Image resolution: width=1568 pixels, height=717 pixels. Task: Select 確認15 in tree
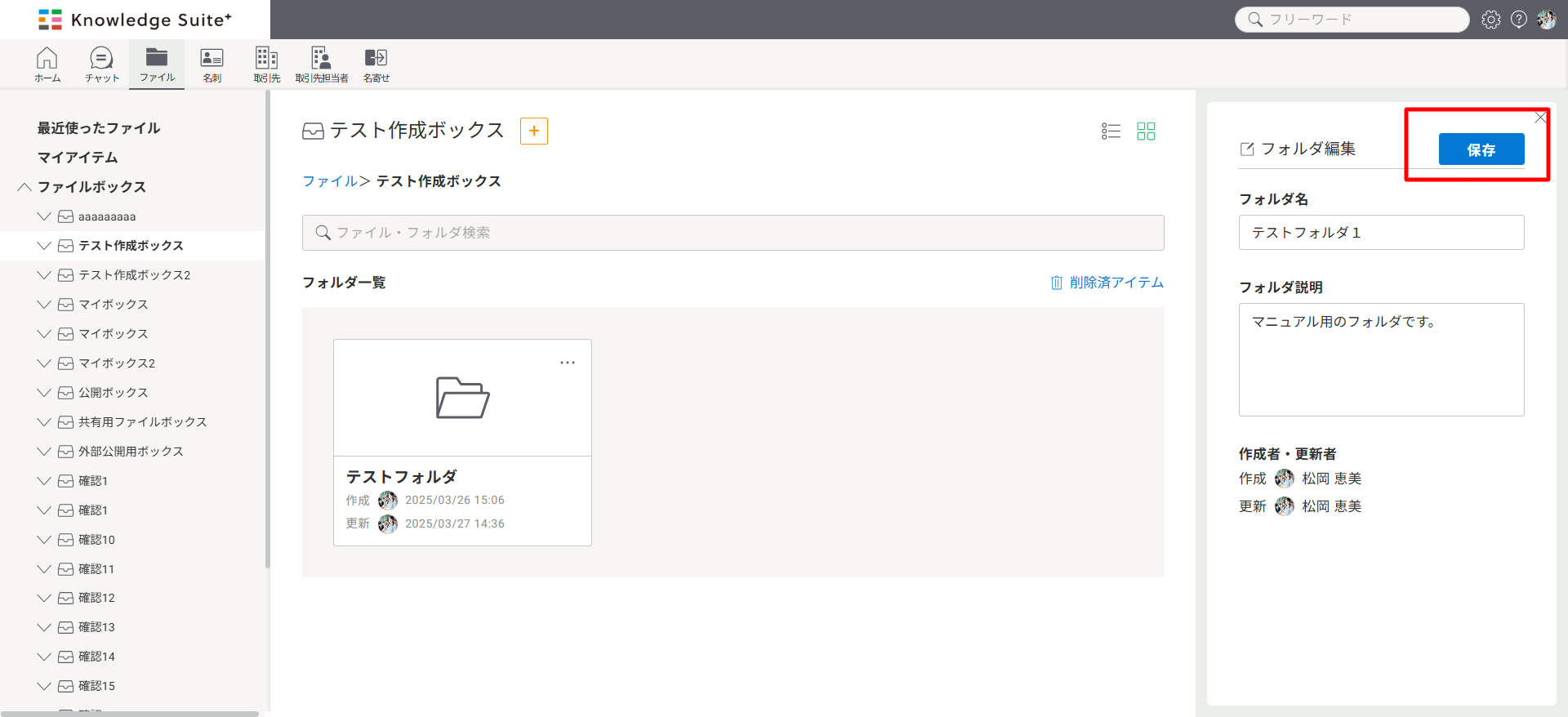pos(96,686)
